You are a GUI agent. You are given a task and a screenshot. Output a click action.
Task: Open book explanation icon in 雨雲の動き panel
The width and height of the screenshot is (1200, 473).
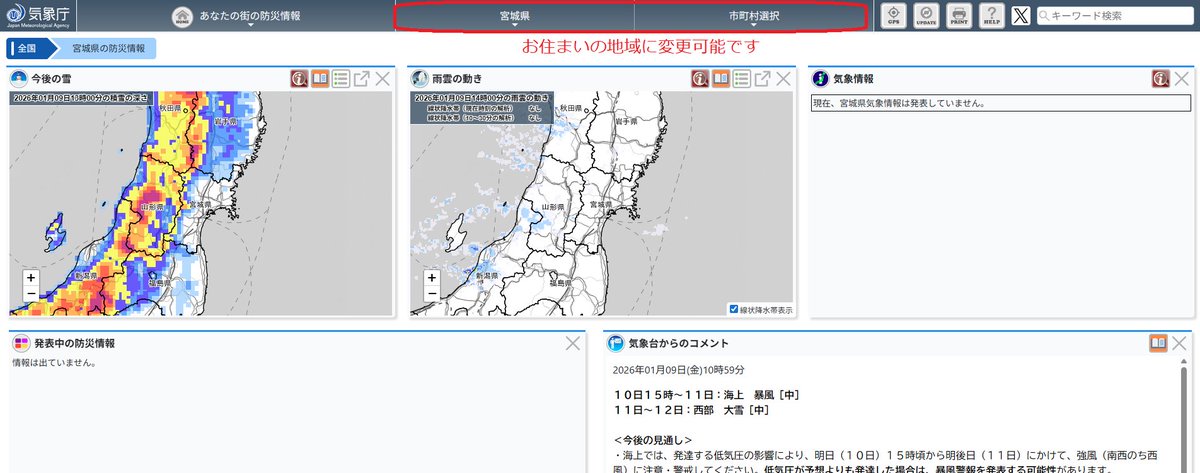tap(721, 78)
